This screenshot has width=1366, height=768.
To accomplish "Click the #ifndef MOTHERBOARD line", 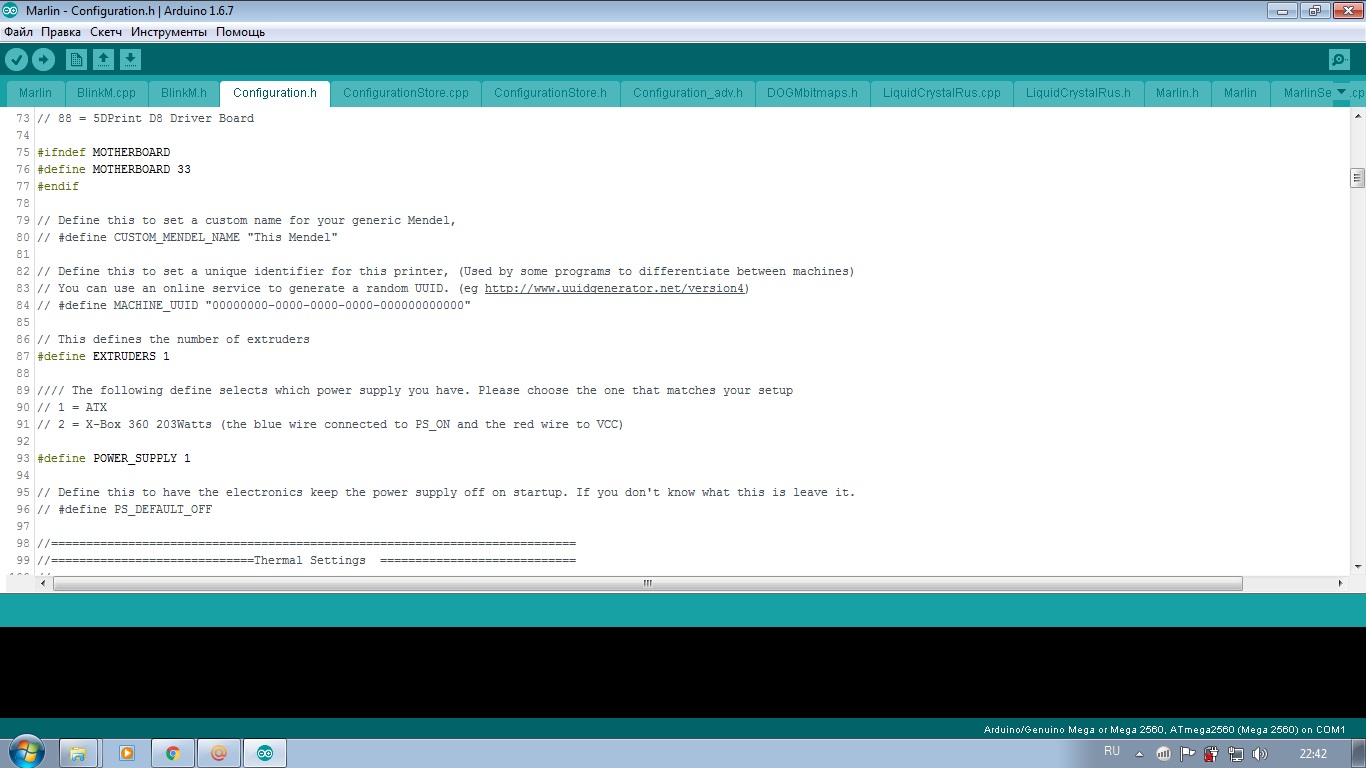I will [103, 152].
